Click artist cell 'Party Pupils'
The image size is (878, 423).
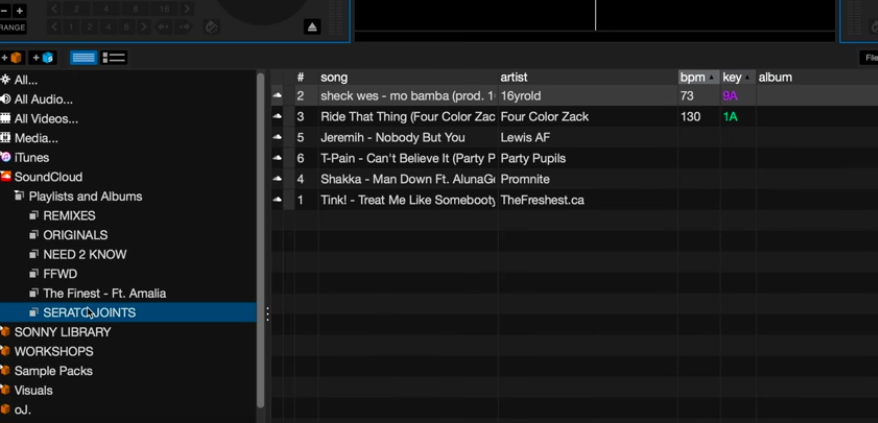[x=533, y=159]
